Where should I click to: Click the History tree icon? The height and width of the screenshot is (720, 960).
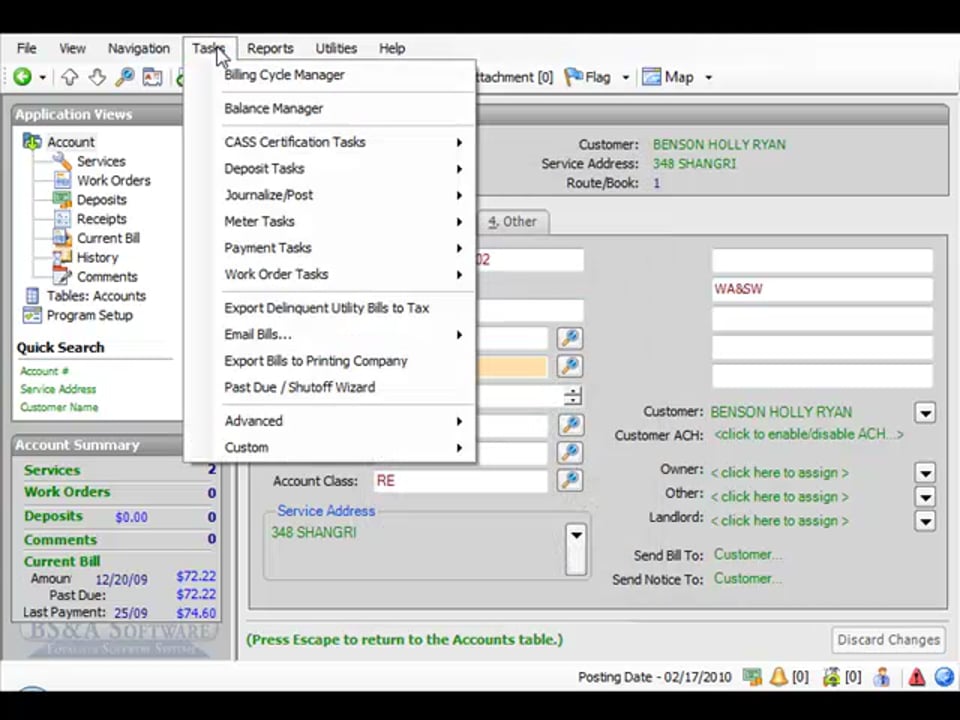[62, 257]
